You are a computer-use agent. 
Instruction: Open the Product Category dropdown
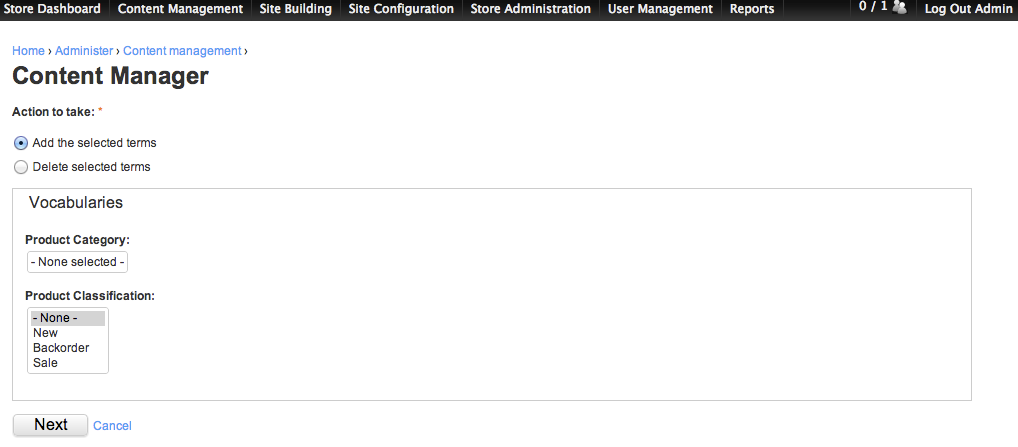pos(77,262)
